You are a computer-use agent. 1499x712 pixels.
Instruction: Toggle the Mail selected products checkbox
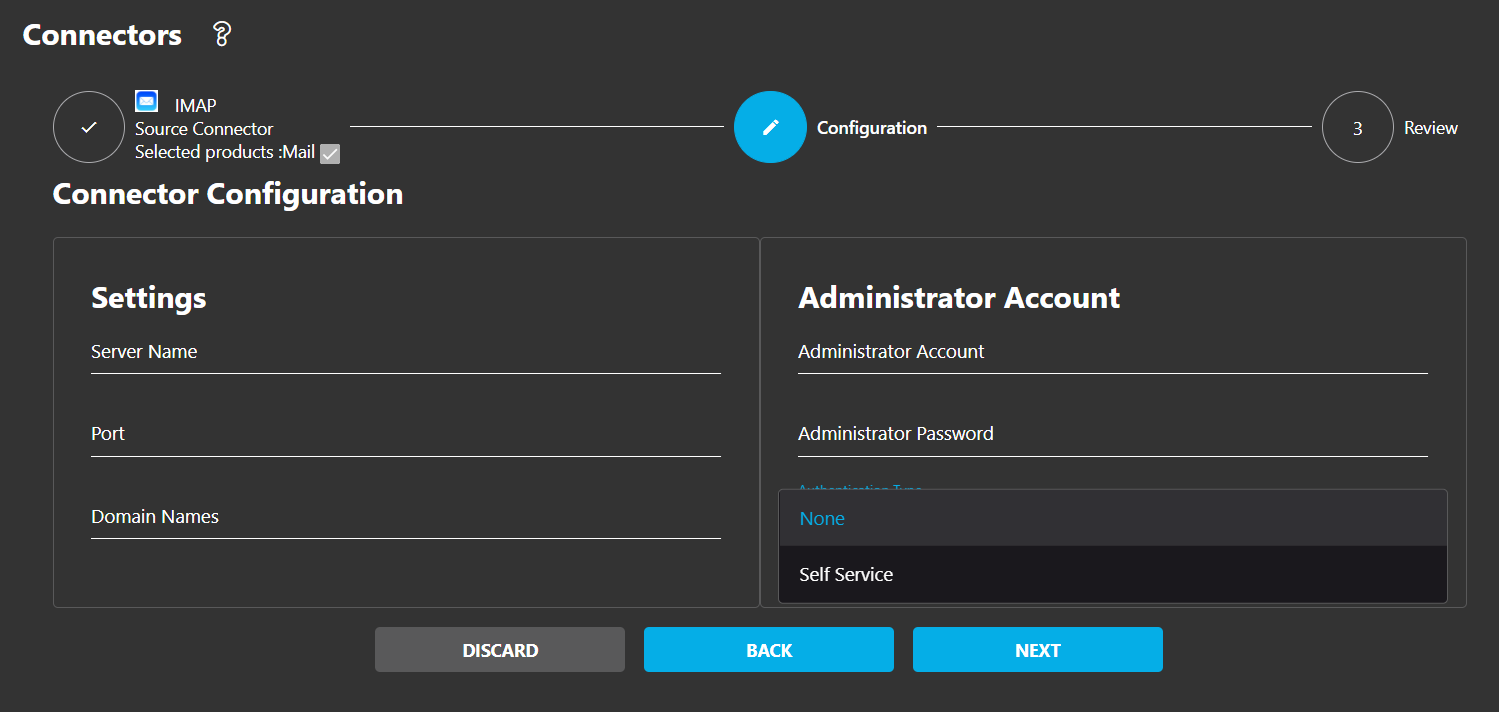pyautogui.click(x=330, y=153)
